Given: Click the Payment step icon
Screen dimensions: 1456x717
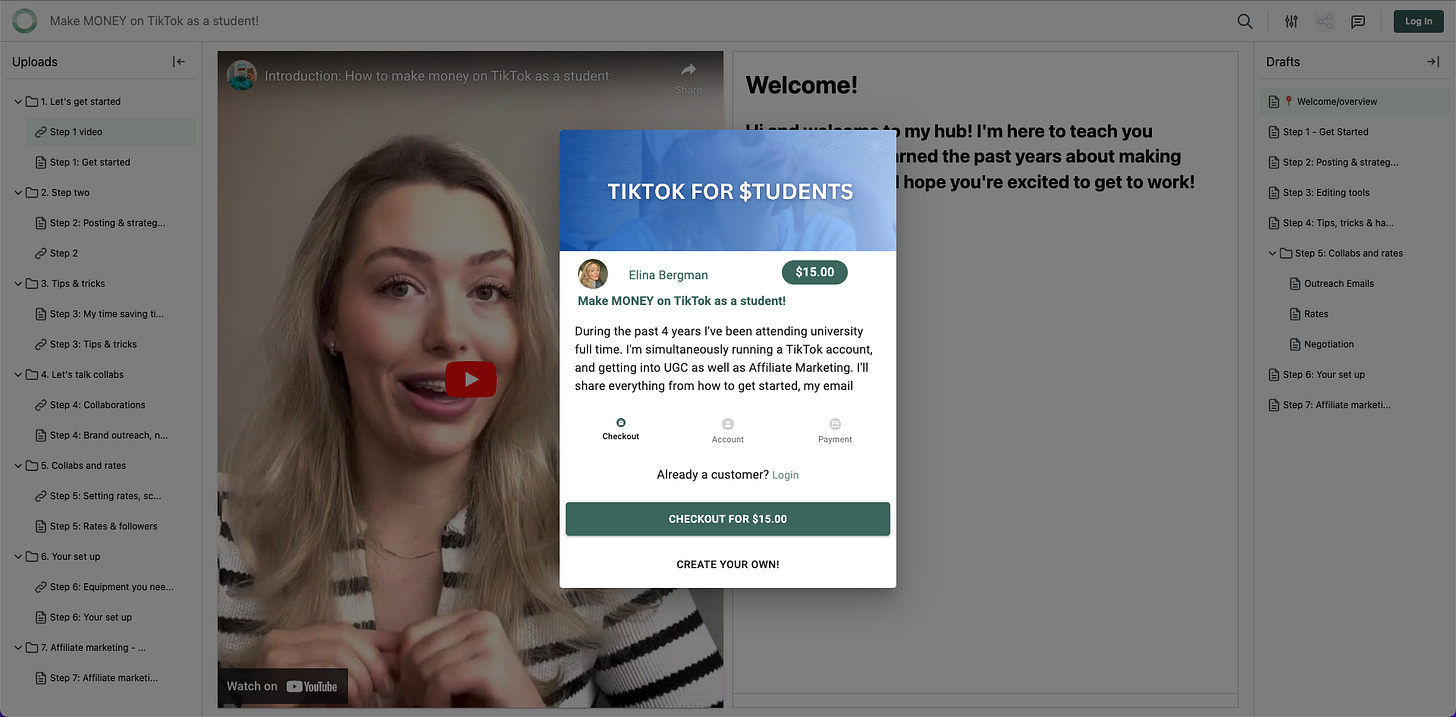Looking at the screenshot, I should coord(835,424).
